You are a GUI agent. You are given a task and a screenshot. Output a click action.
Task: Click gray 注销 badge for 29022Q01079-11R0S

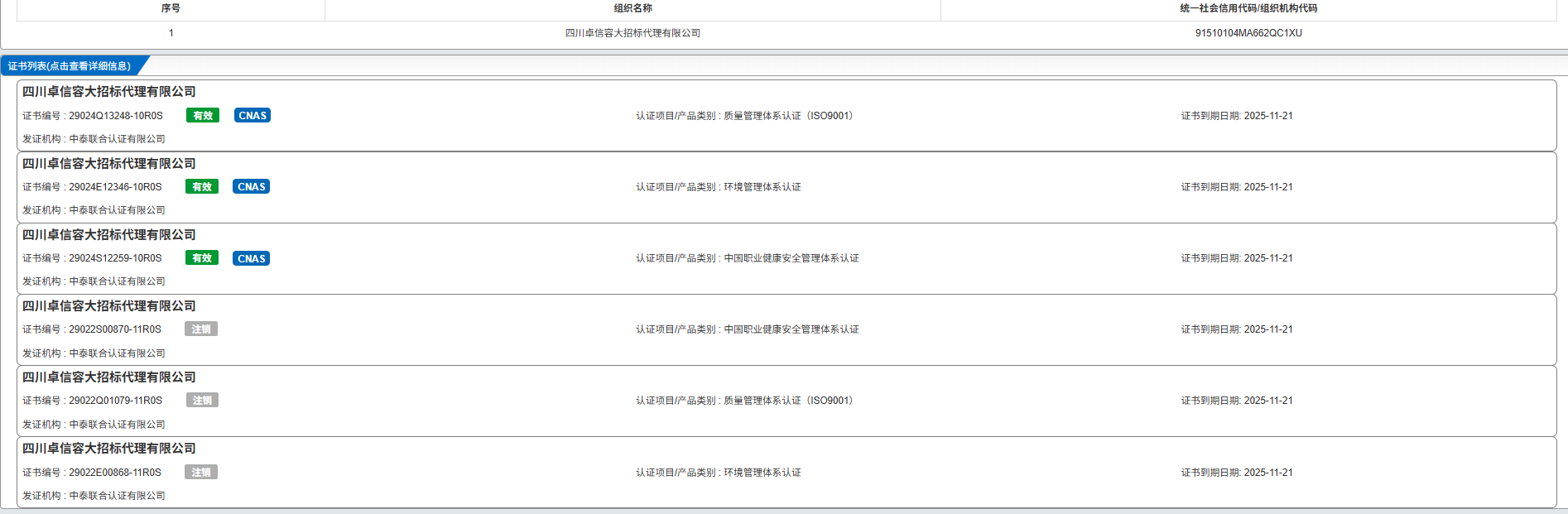[202, 401]
